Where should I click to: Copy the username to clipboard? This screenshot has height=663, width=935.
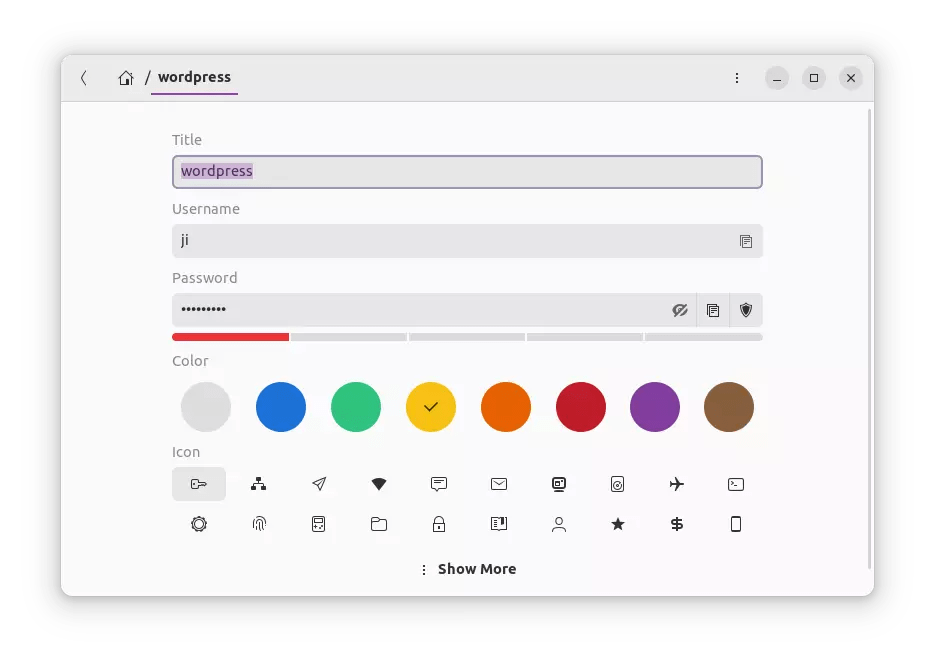coord(745,241)
